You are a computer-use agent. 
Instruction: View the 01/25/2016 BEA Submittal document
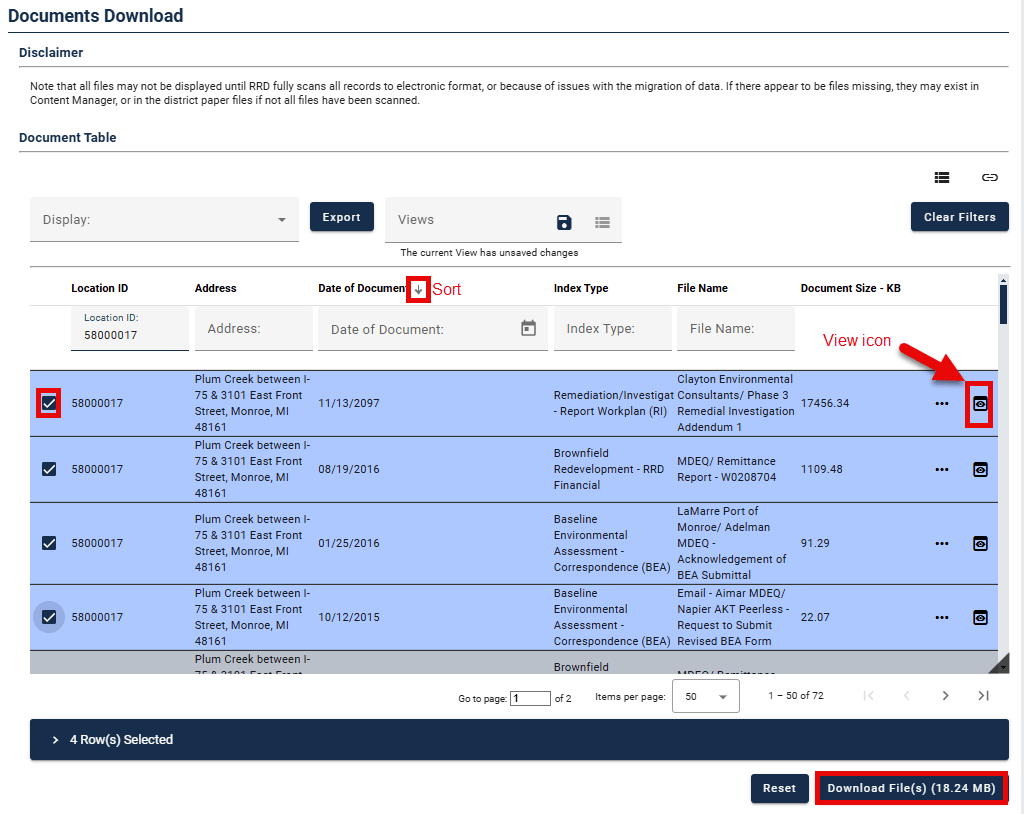point(980,543)
